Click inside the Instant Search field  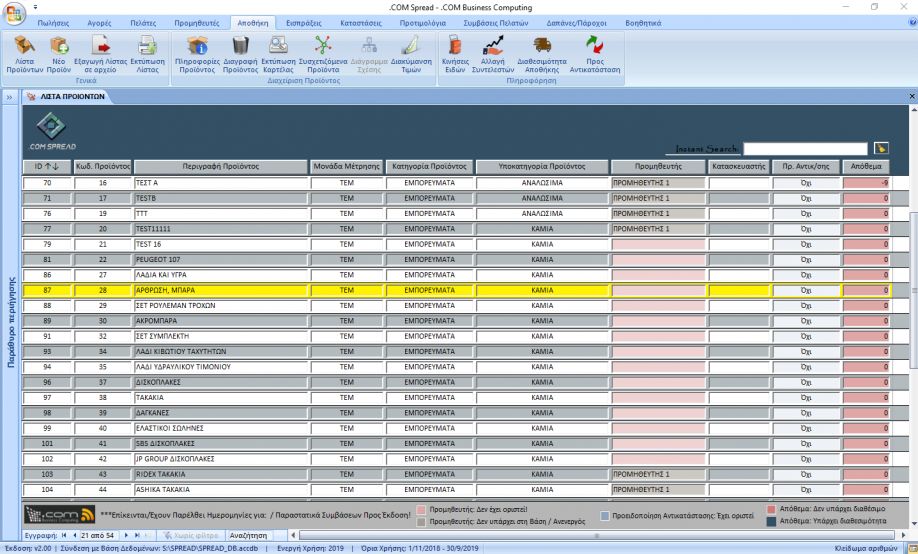pos(805,149)
